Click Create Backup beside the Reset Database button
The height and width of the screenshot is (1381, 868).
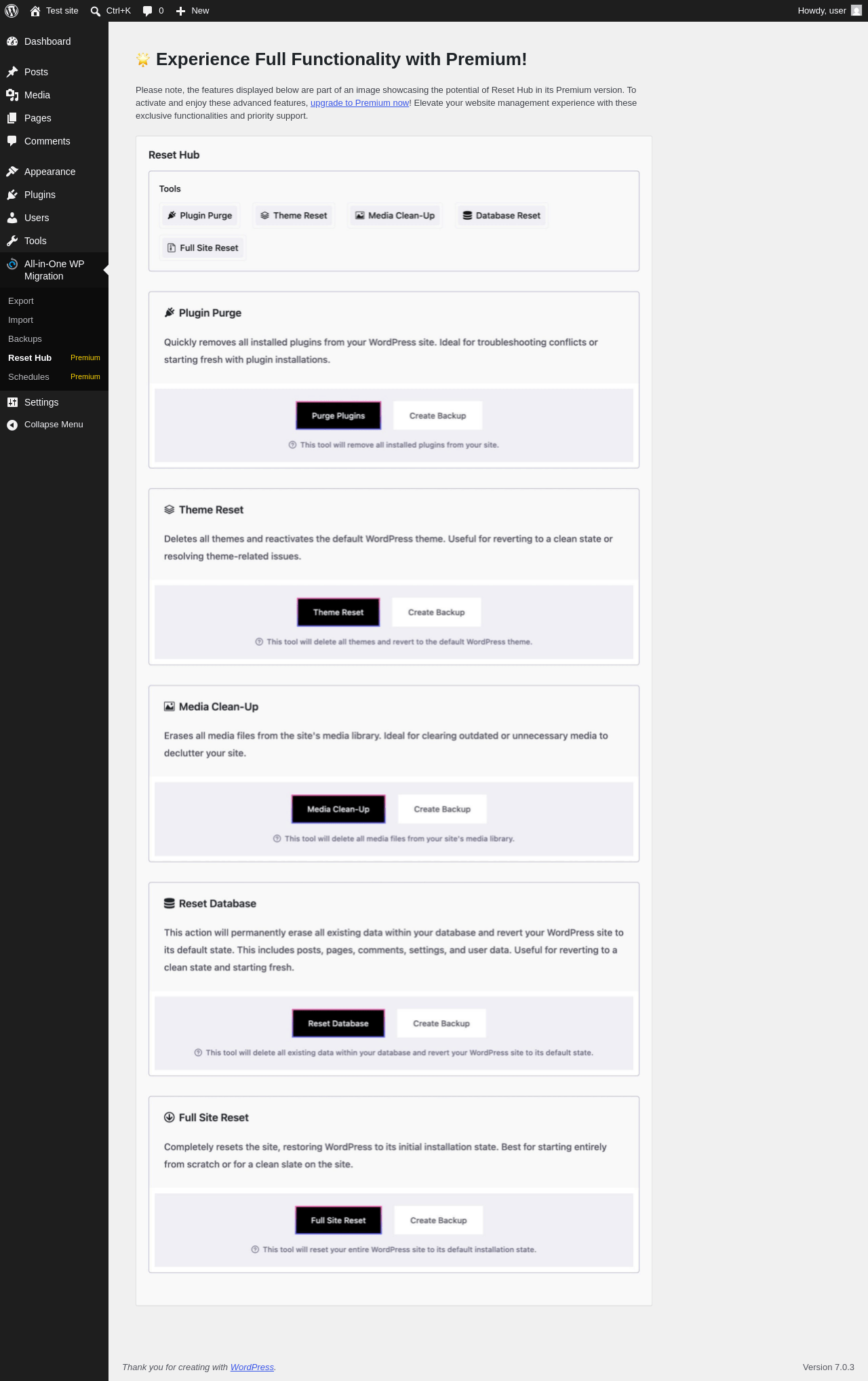point(441,1024)
